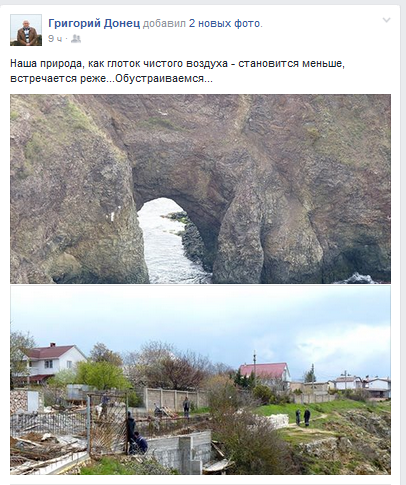Click the word "добавил" in the post header
406x485 pixels.
click(164, 23)
